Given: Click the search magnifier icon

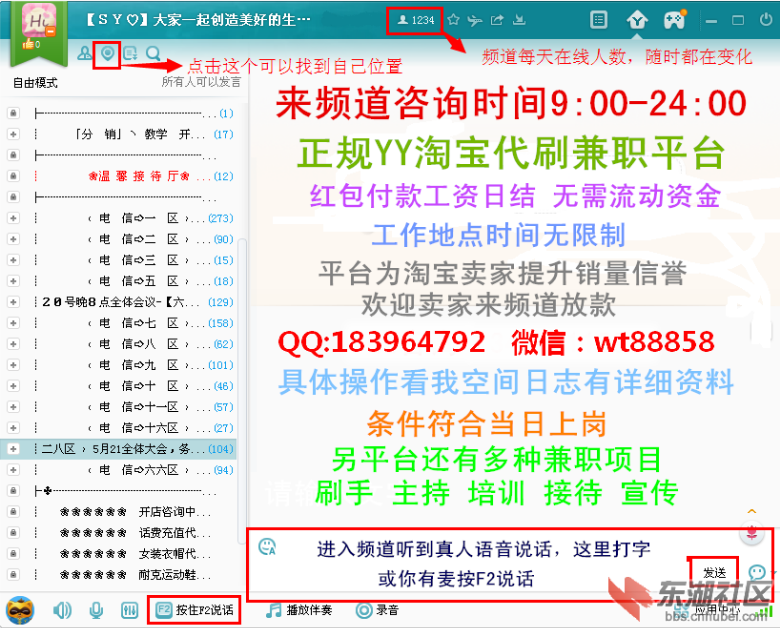Looking at the screenshot, I should pyautogui.click(x=153, y=53).
